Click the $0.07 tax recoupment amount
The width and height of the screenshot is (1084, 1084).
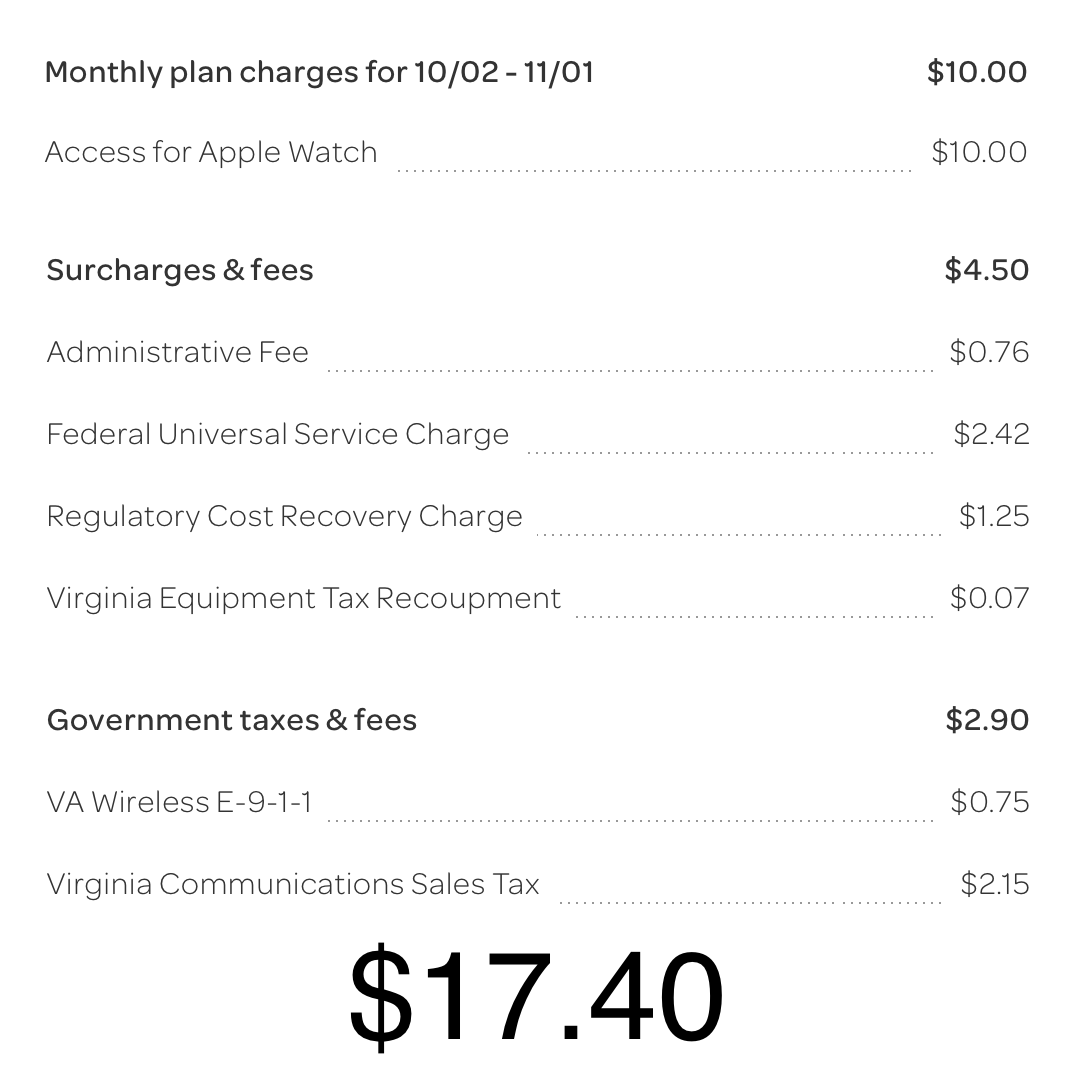tap(989, 598)
